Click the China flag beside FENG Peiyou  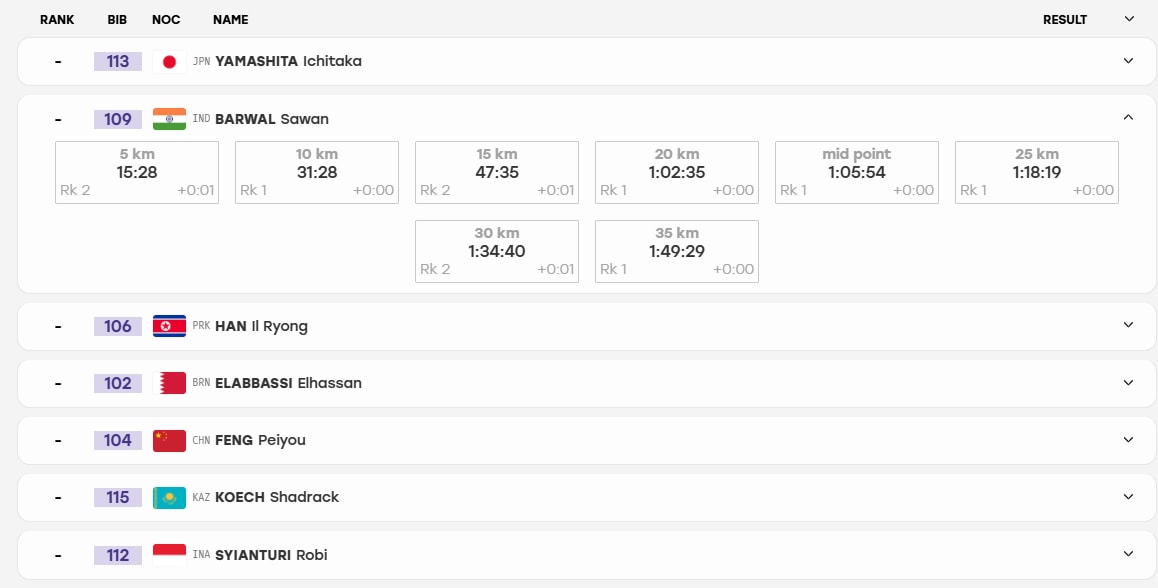pyautogui.click(x=169, y=440)
